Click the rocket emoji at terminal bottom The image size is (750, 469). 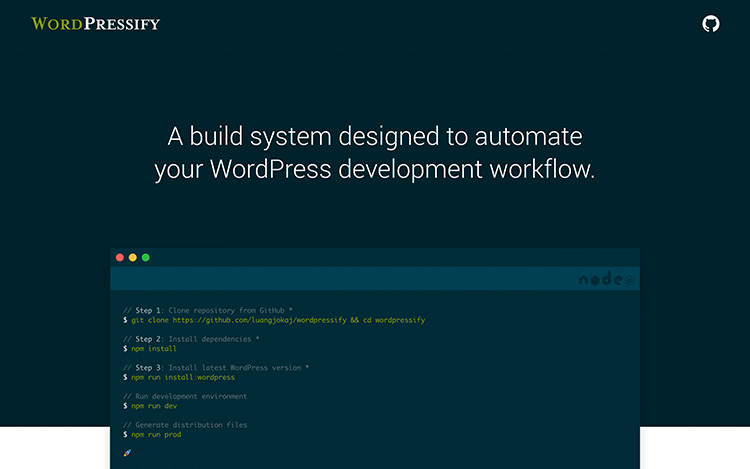click(127, 453)
